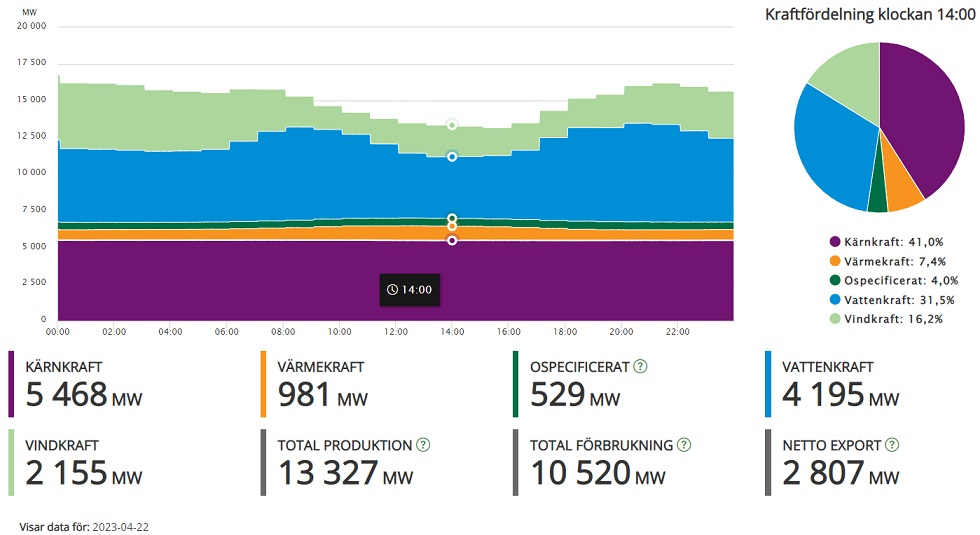Click legend entry 'Vattenkraft: 31,5%'
The height and width of the screenshot is (535, 980).
coord(892,300)
